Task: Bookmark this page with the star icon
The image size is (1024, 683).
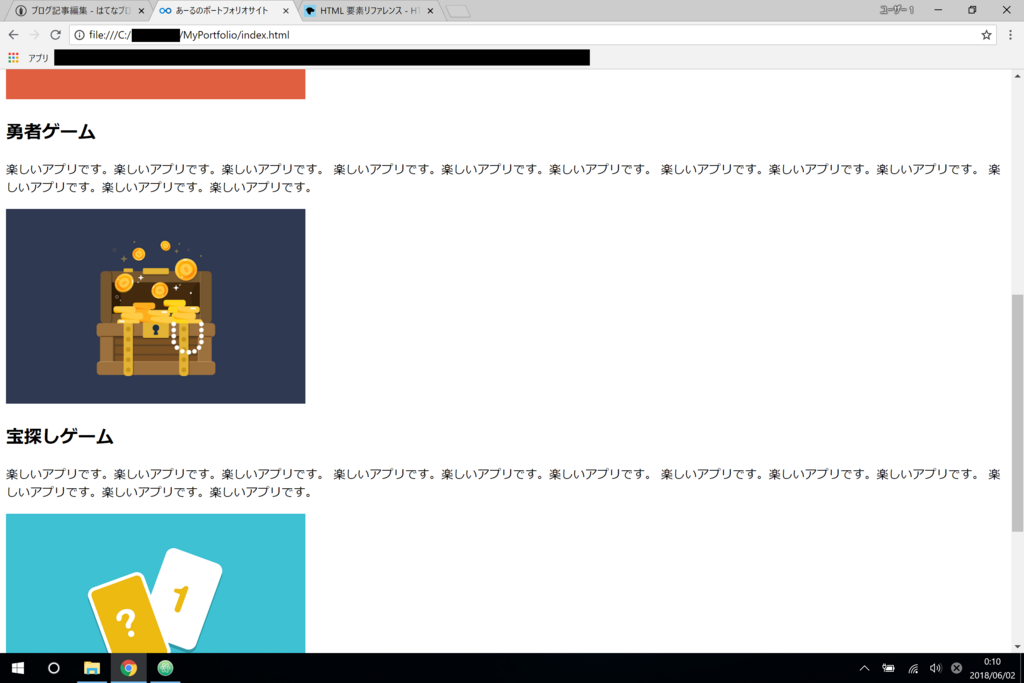Action: [x=986, y=34]
